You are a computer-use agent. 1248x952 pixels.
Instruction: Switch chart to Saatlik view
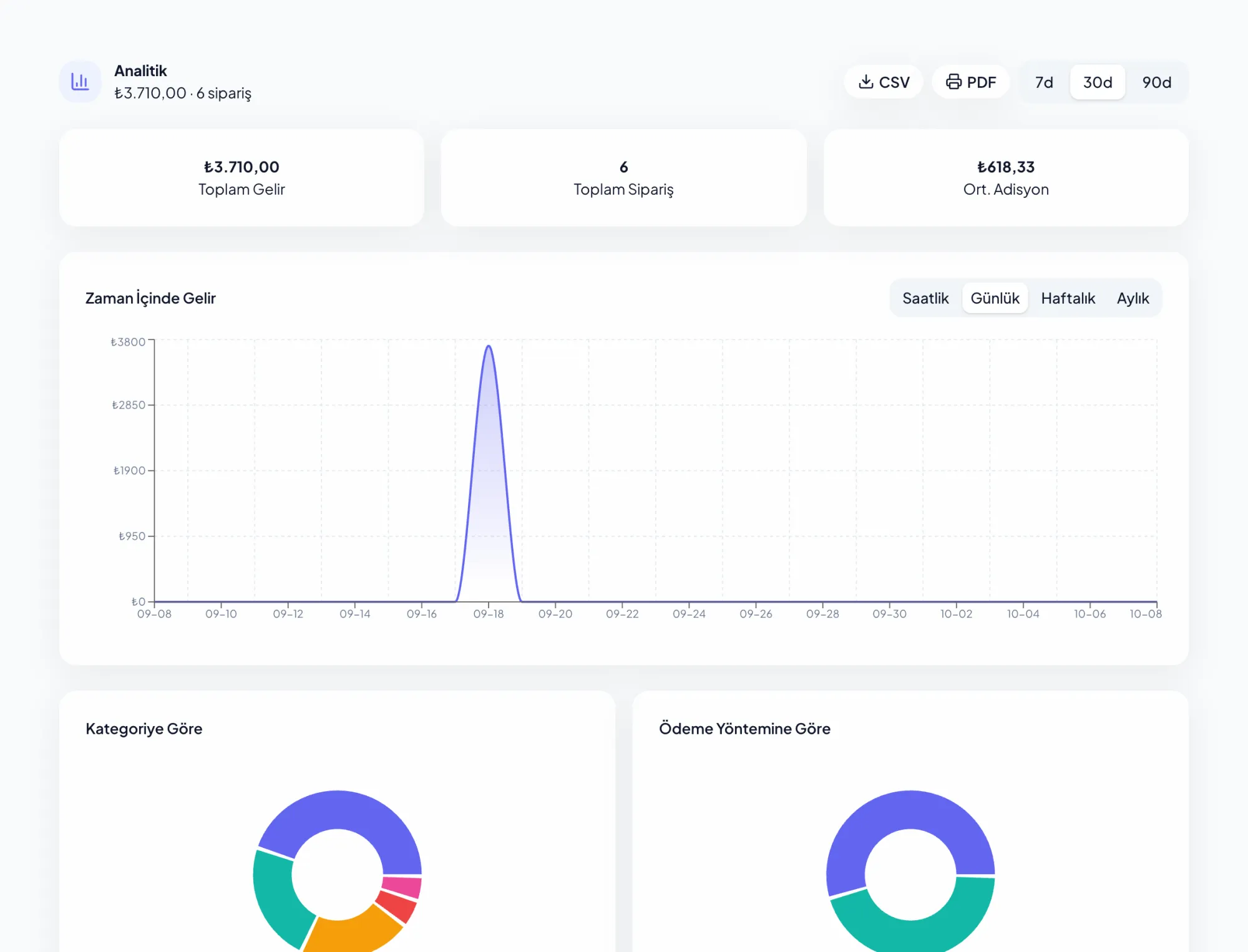click(x=925, y=298)
